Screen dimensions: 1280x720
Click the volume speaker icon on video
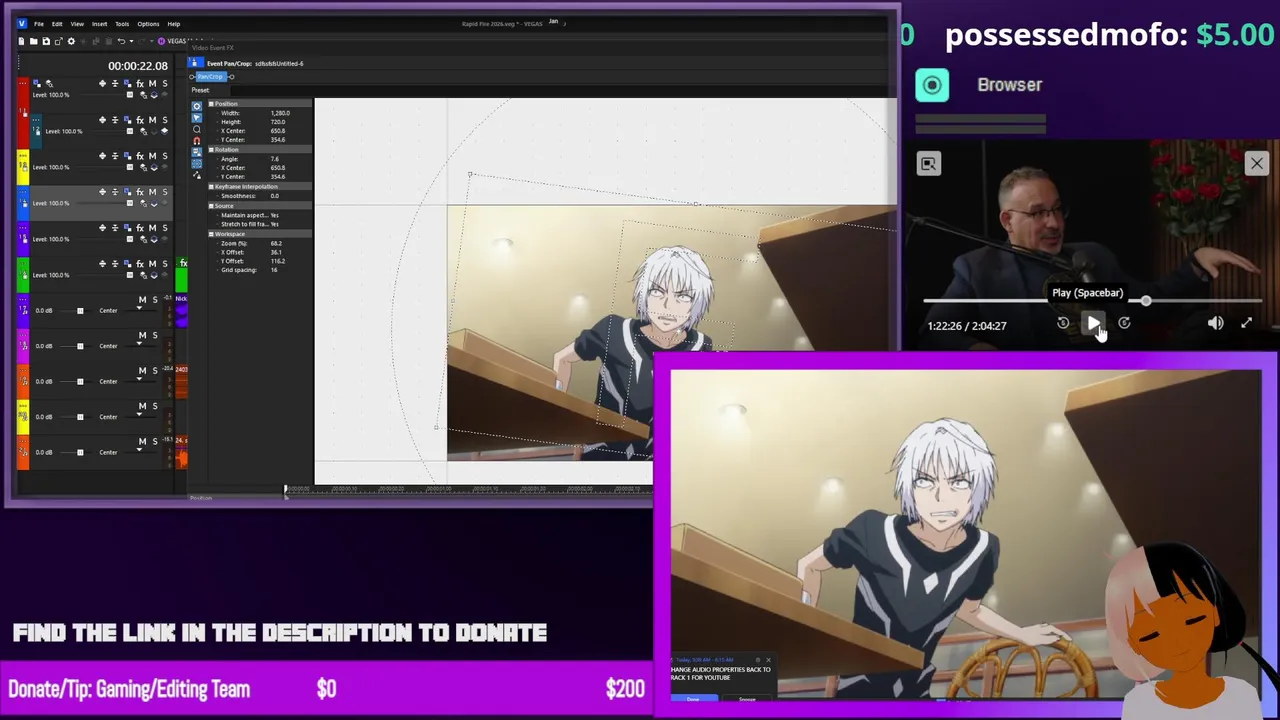click(x=1215, y=323)
